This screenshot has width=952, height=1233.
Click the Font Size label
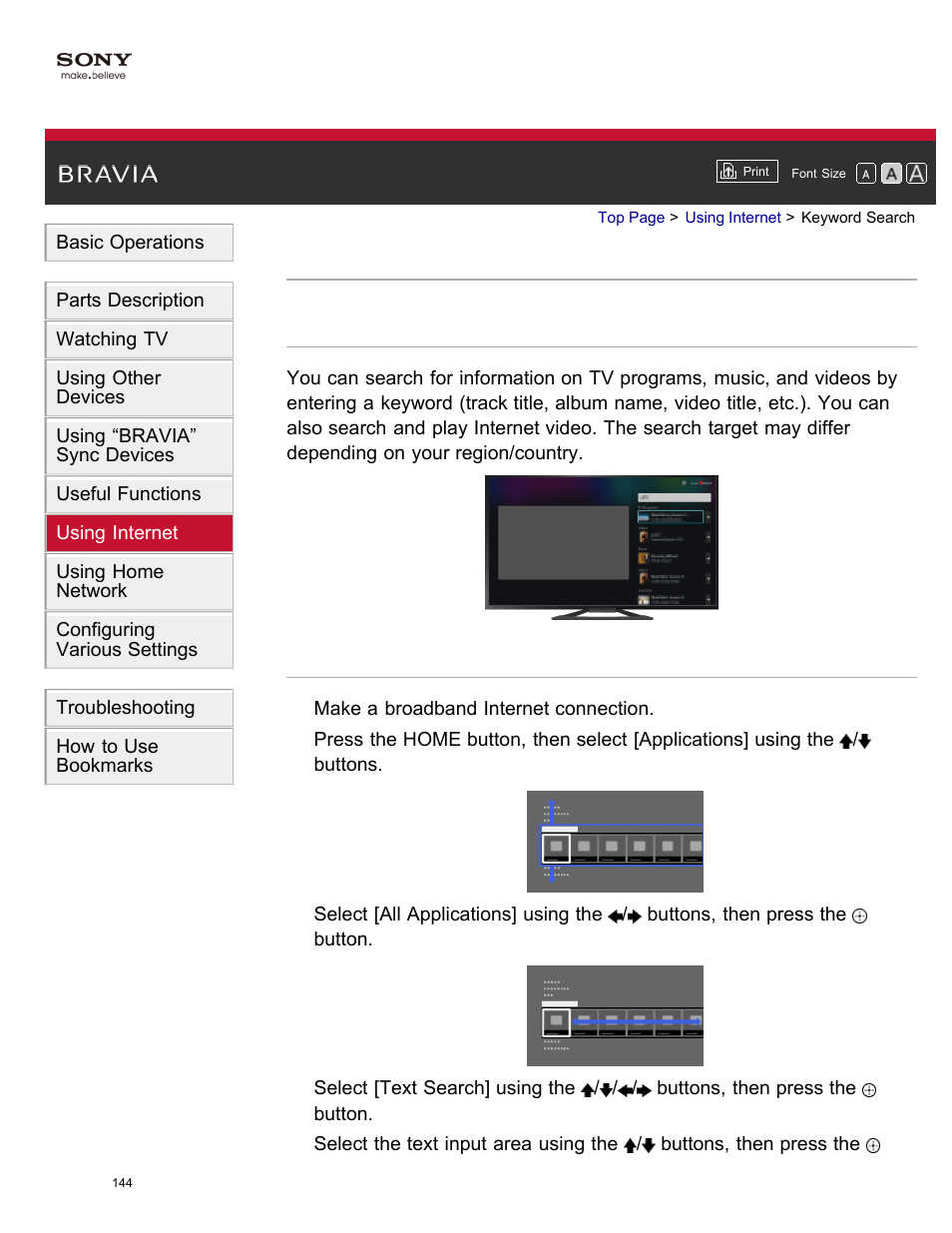818,174
